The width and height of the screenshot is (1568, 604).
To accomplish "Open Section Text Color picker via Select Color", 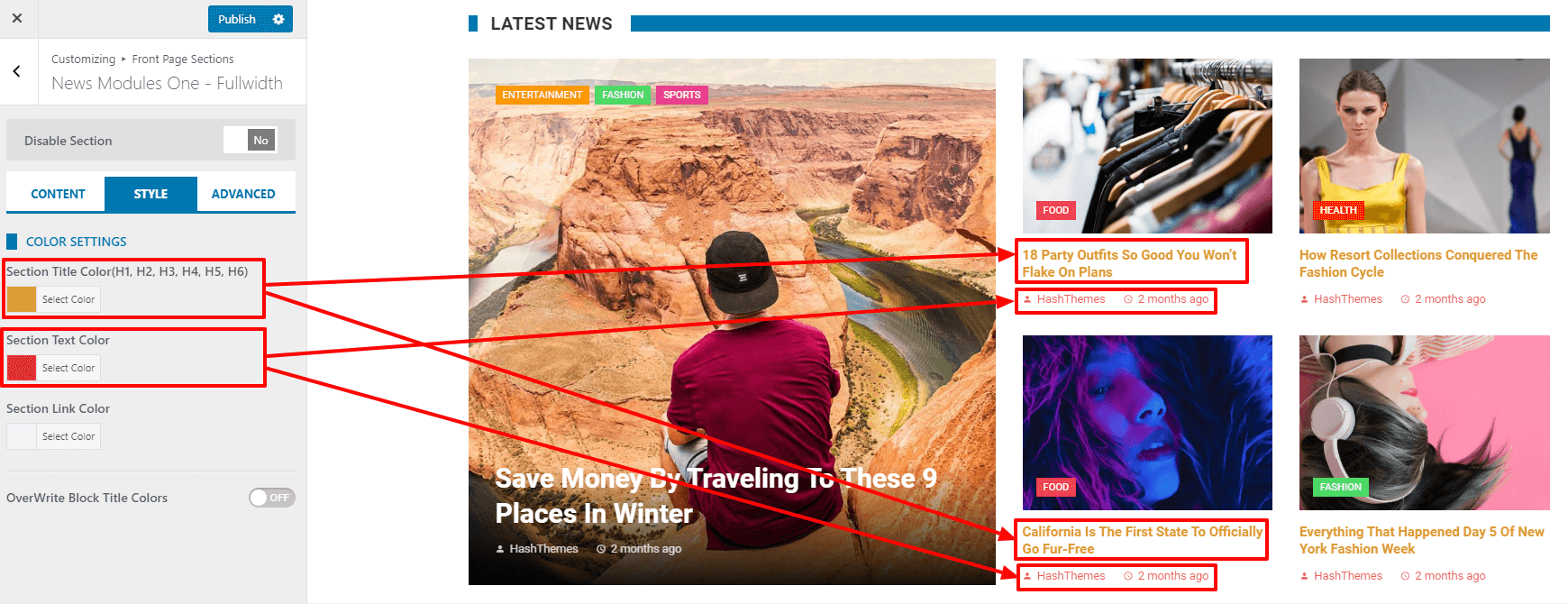I will tap(68, 368).
